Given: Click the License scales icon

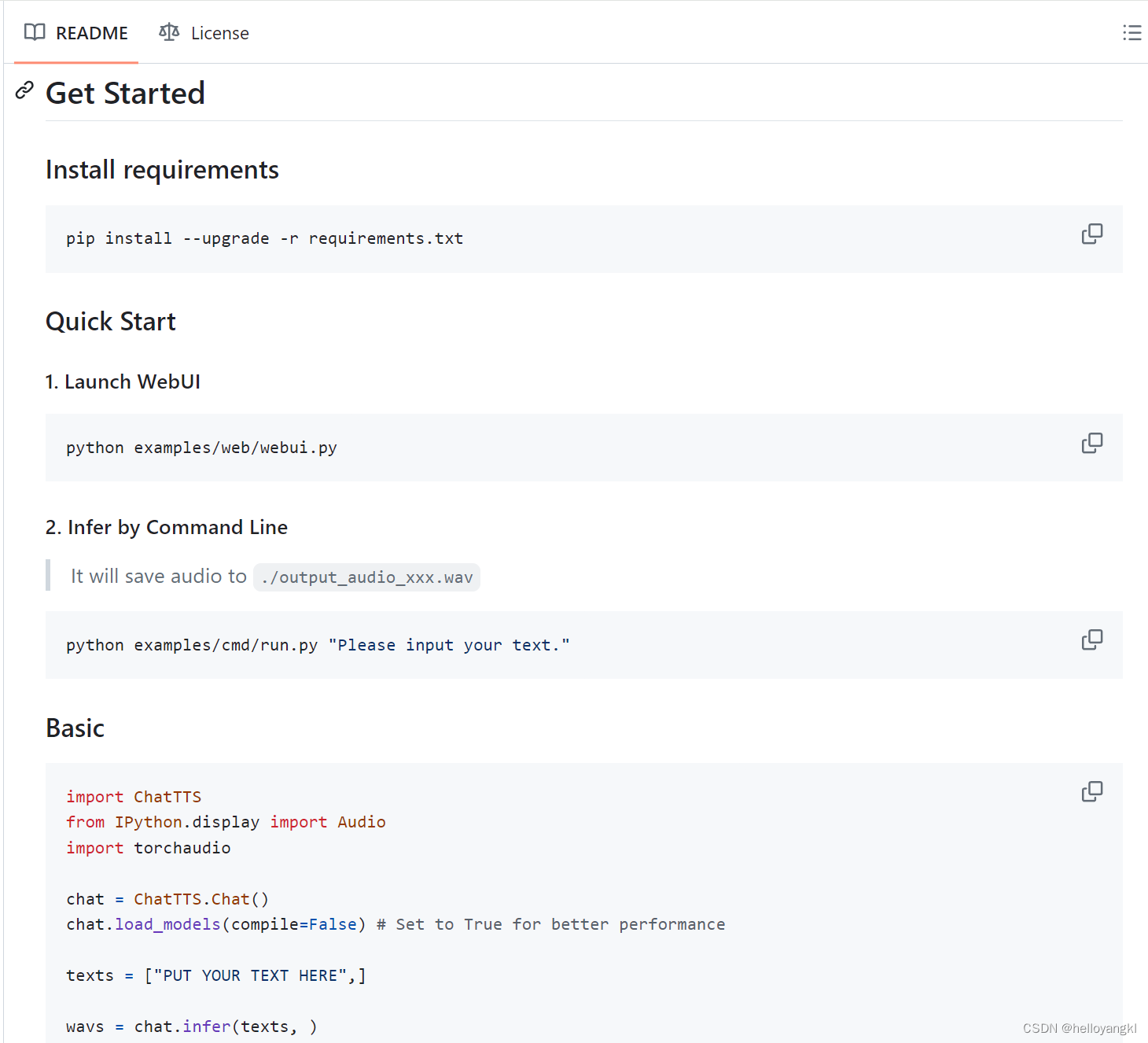Looking at the screenshot, I should tap(169, 32).
